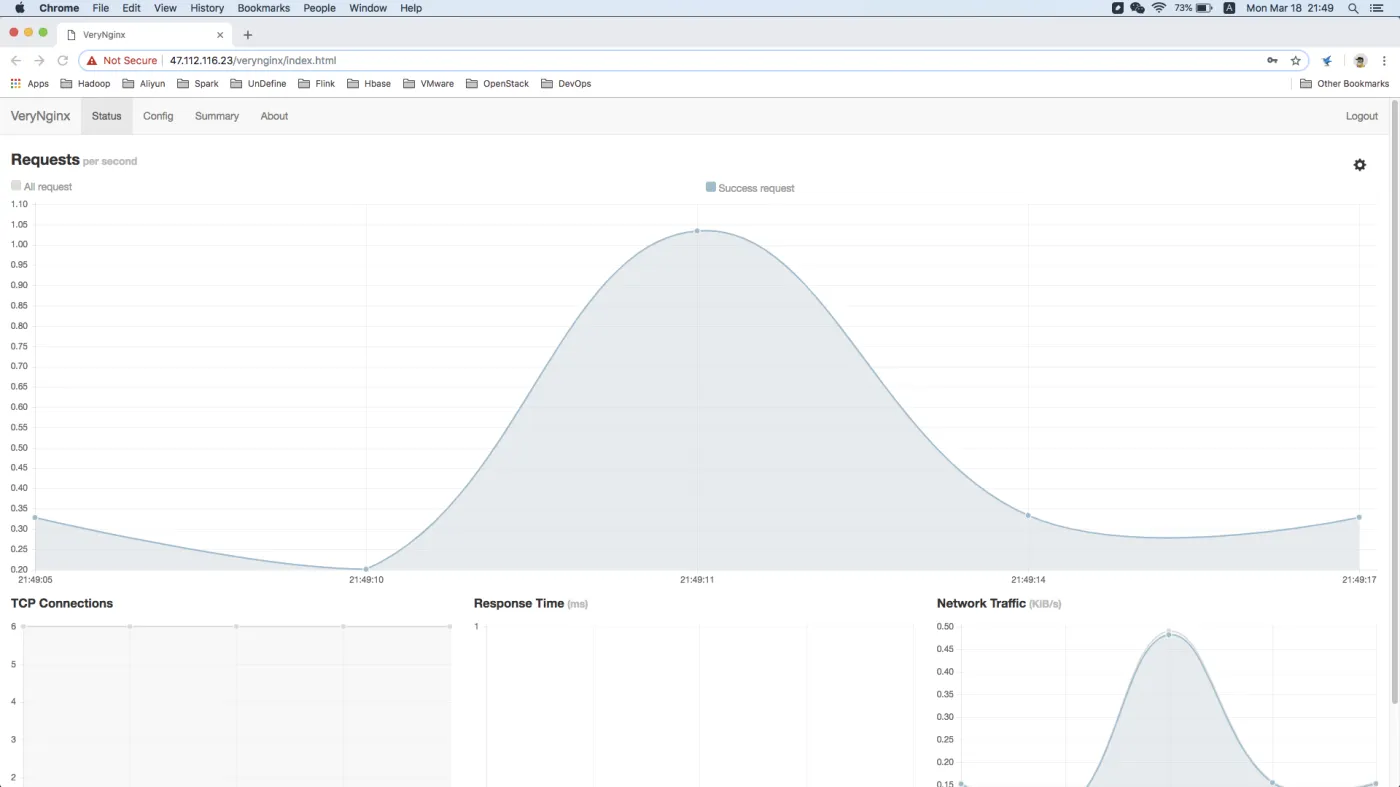Click the chart peak point at 21:49:11
This screenshot has height=787, width=1400.
click(697, 231)
